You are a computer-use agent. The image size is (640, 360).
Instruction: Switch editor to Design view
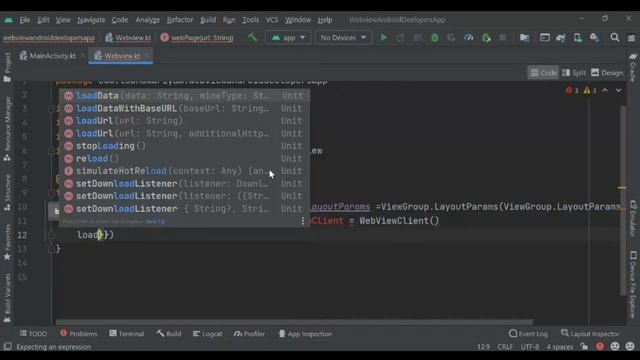coord(607,73)
